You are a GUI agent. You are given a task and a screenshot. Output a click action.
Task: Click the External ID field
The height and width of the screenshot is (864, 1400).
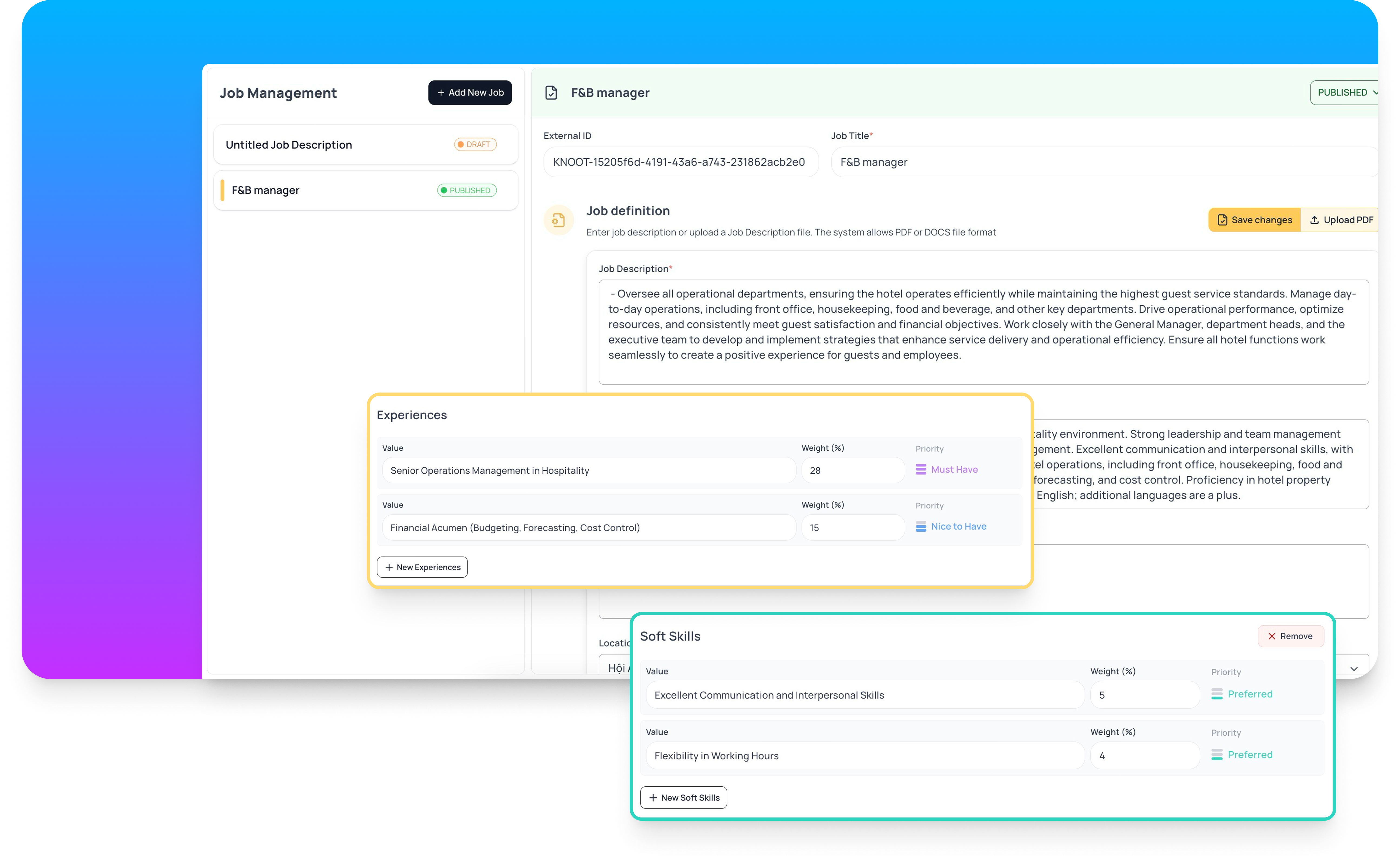tap(680, 162)
